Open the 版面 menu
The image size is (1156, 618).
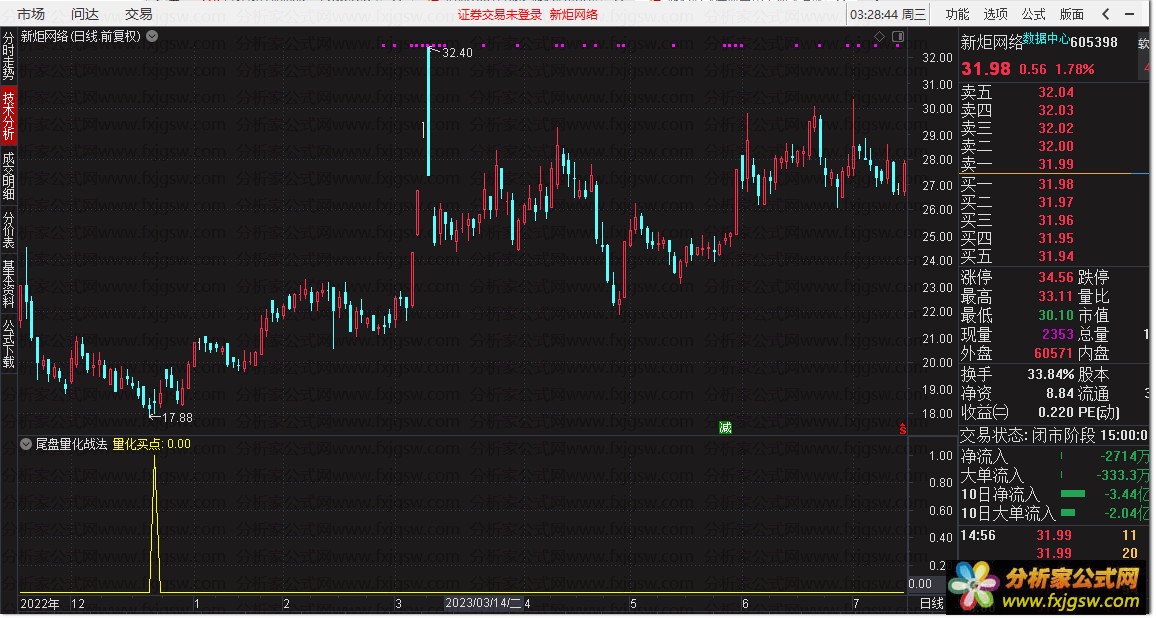pos(1072,14)
